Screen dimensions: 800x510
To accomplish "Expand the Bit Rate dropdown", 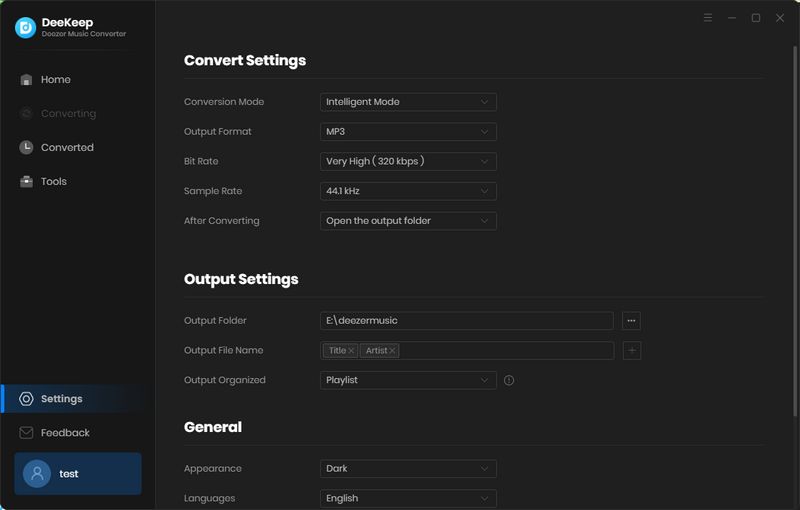I will click(x=408, y=161).
